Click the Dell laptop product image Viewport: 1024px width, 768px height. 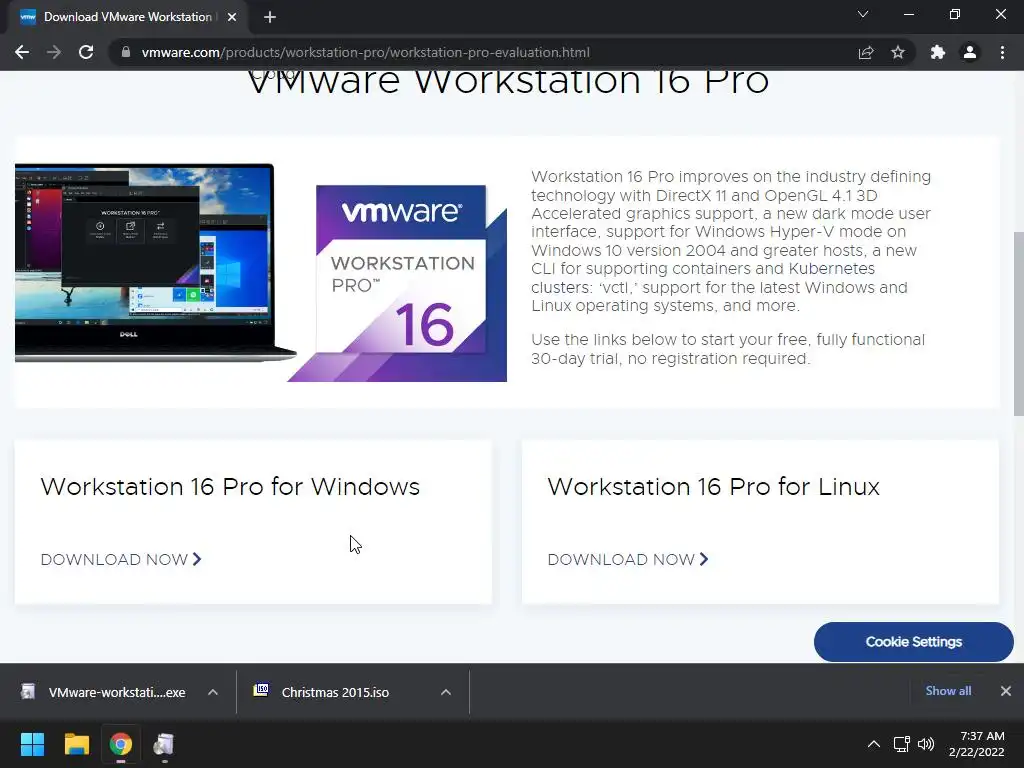pyautogui.click(x=153, y=263)
